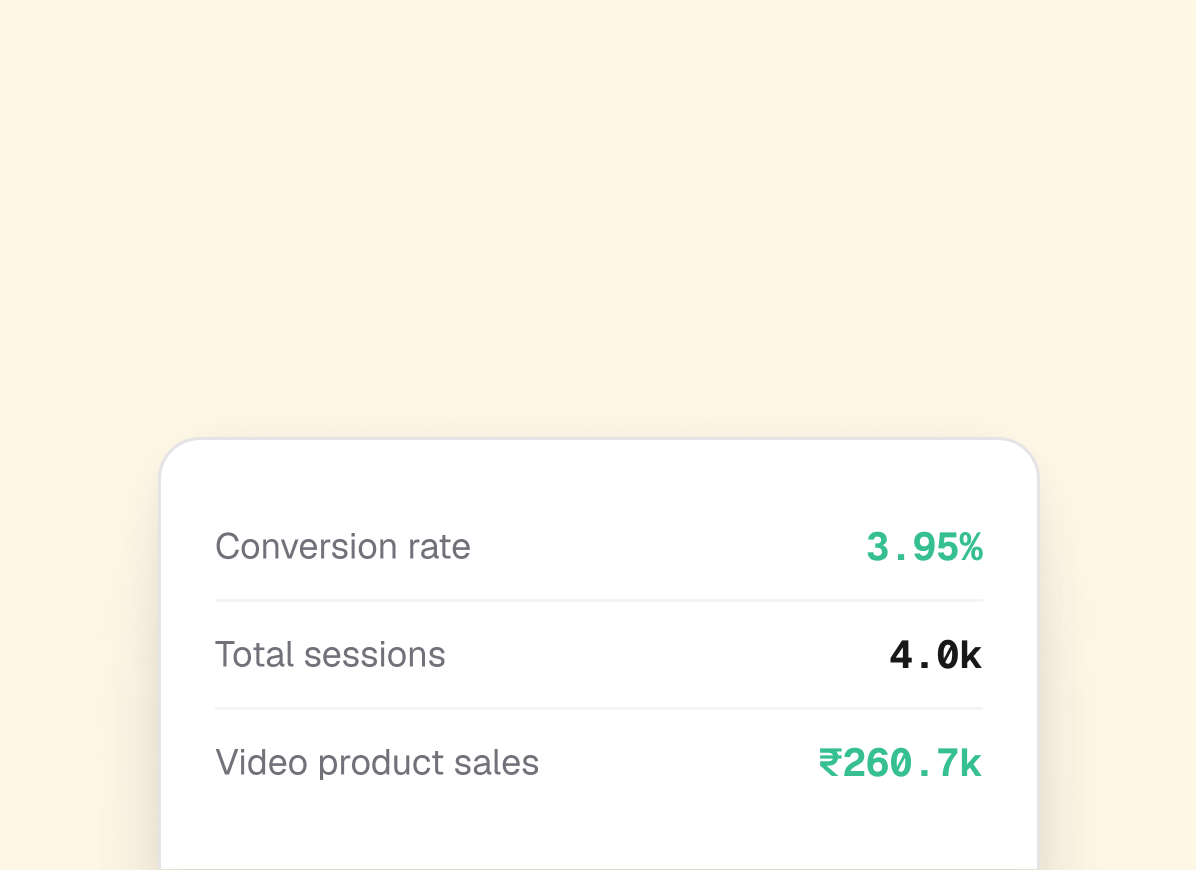Image resolution: width=1196 pixels, height=870 pixels.
Task: Click blank middle area of Conversion rate row
Action: tap(667, 547)
